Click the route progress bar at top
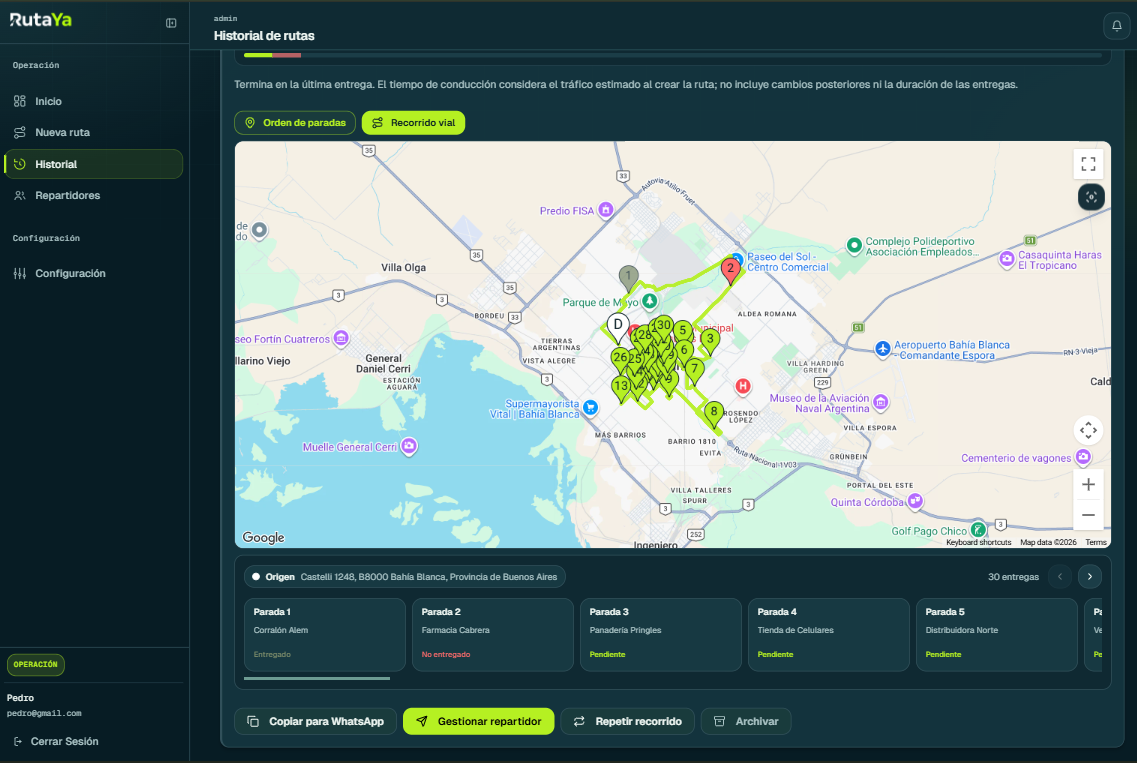 672,55
